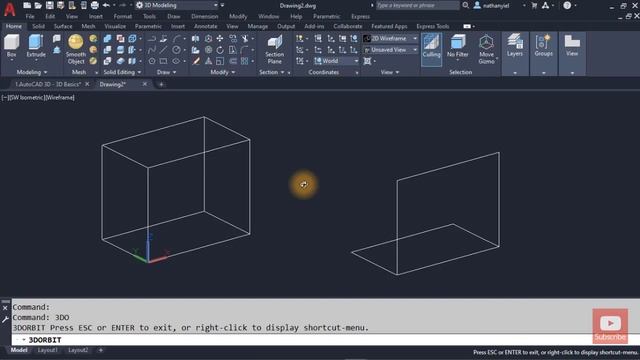Activate the Move Gizmo
640x360 pixels.
pyautogui.click(x=486, y=49)
